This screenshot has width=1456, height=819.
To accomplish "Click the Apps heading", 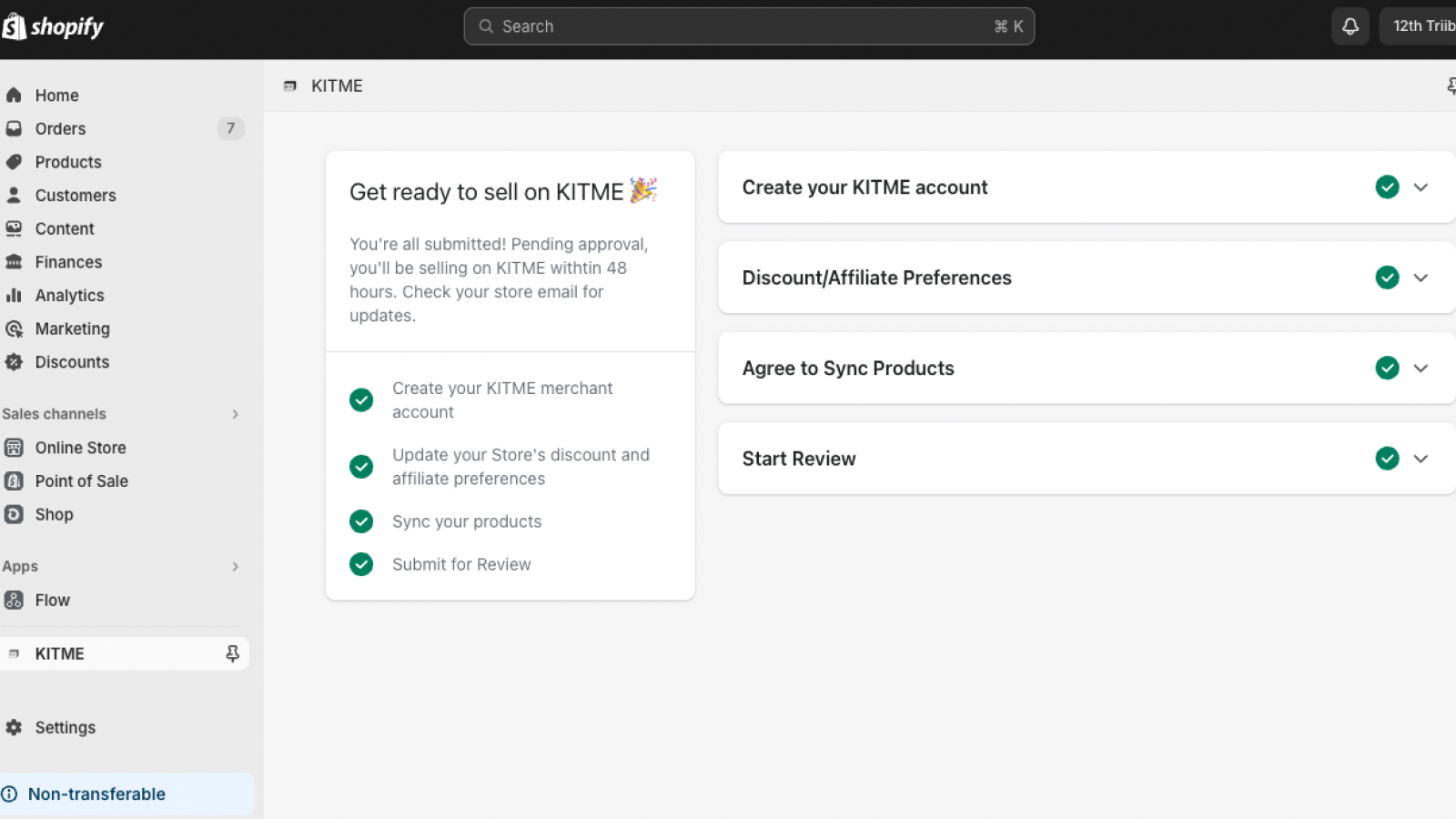I will pos(20,566).
